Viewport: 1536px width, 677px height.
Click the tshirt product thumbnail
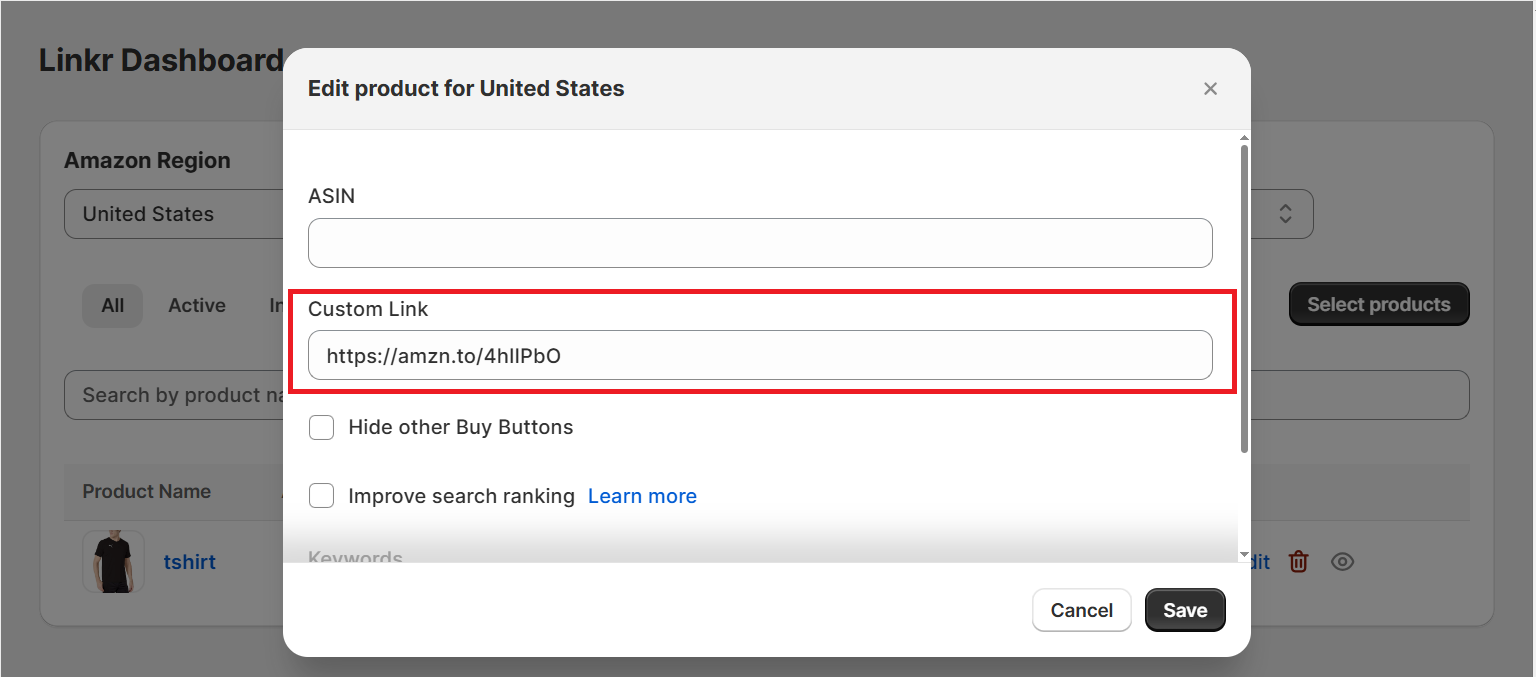coord(113,562)
